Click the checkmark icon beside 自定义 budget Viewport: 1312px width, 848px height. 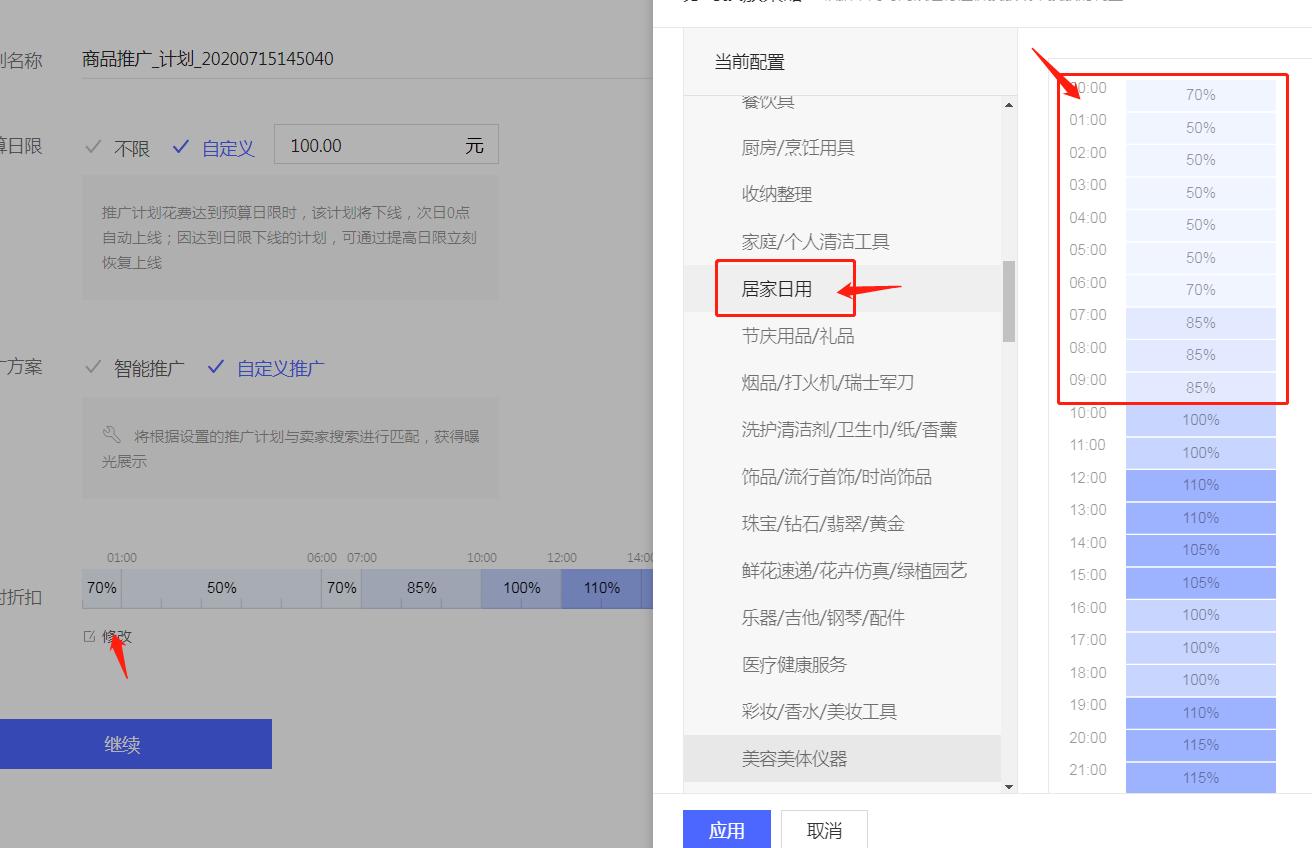pyautogui.click(x=181, y=147)
